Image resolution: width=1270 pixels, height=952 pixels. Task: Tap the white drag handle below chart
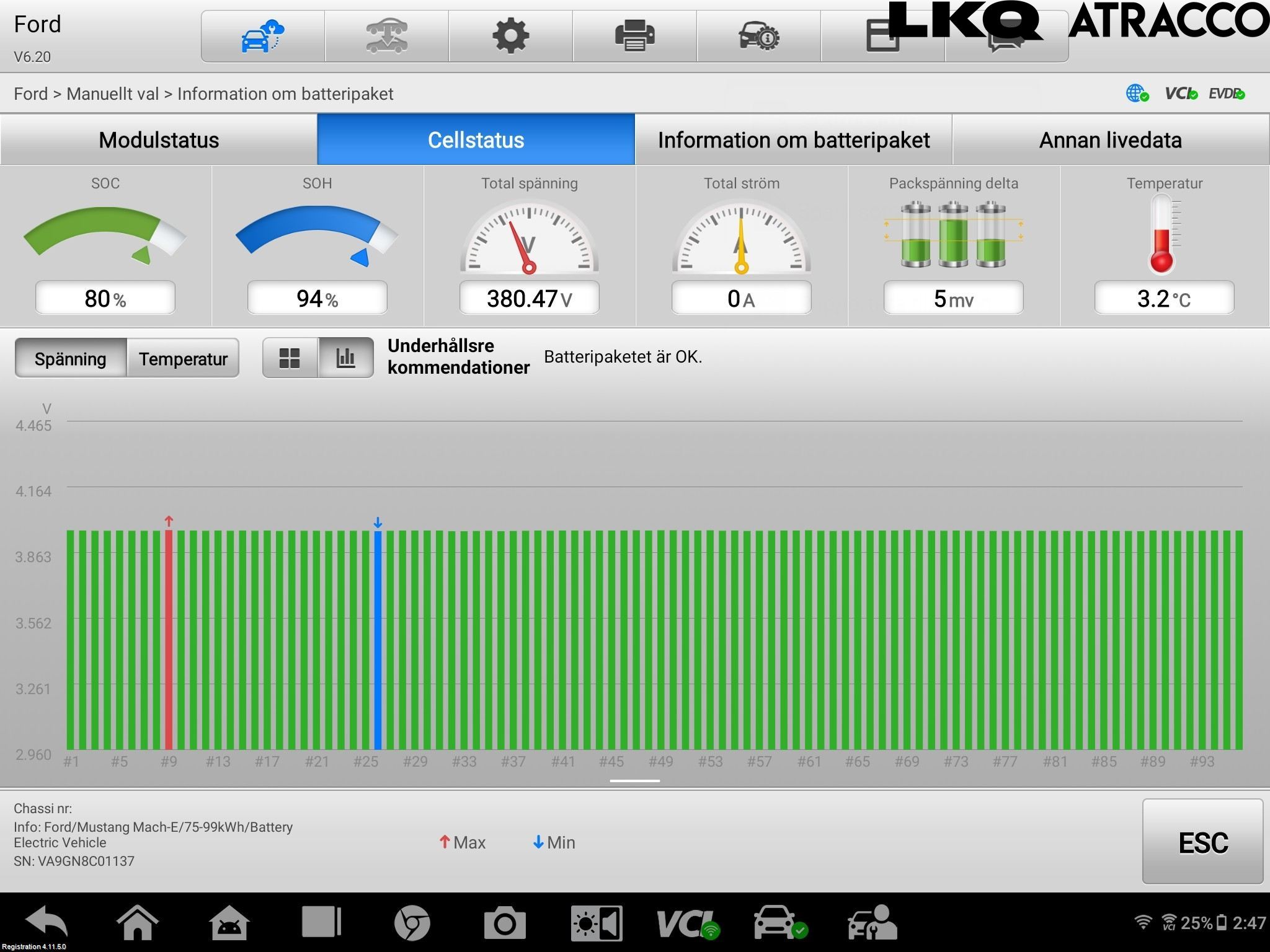634,781
